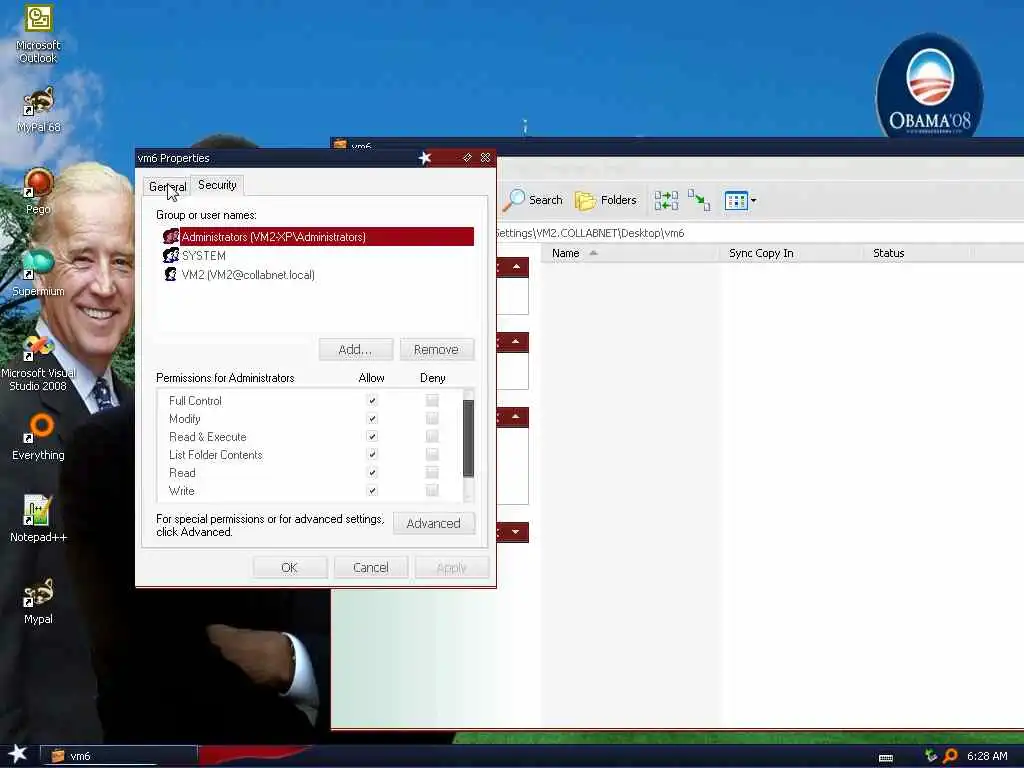Screen dimensions: 1024x768
Task: Open the Pego desktop shortcut
Action: click(x=38, y=191)
